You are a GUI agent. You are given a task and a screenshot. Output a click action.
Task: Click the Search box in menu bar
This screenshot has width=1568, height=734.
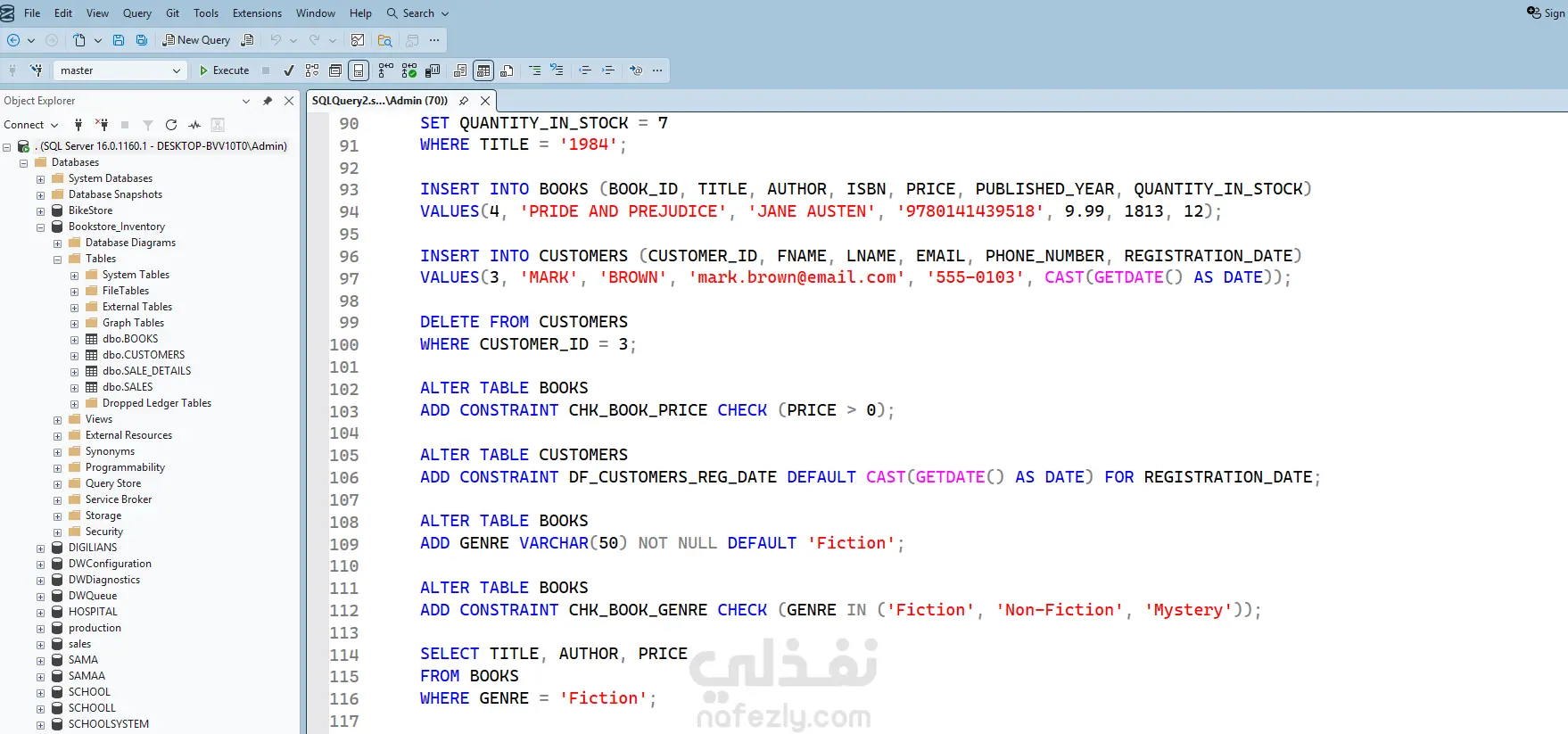[x=417, y=13]
